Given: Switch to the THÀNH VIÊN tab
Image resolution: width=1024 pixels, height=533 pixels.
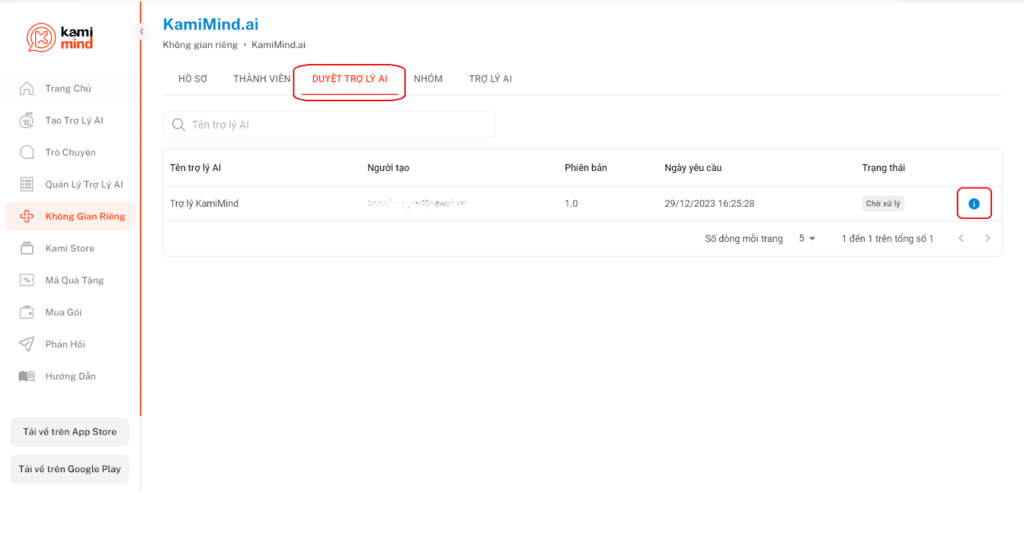Looking at the screenshot, I should [x=262, y=79].
